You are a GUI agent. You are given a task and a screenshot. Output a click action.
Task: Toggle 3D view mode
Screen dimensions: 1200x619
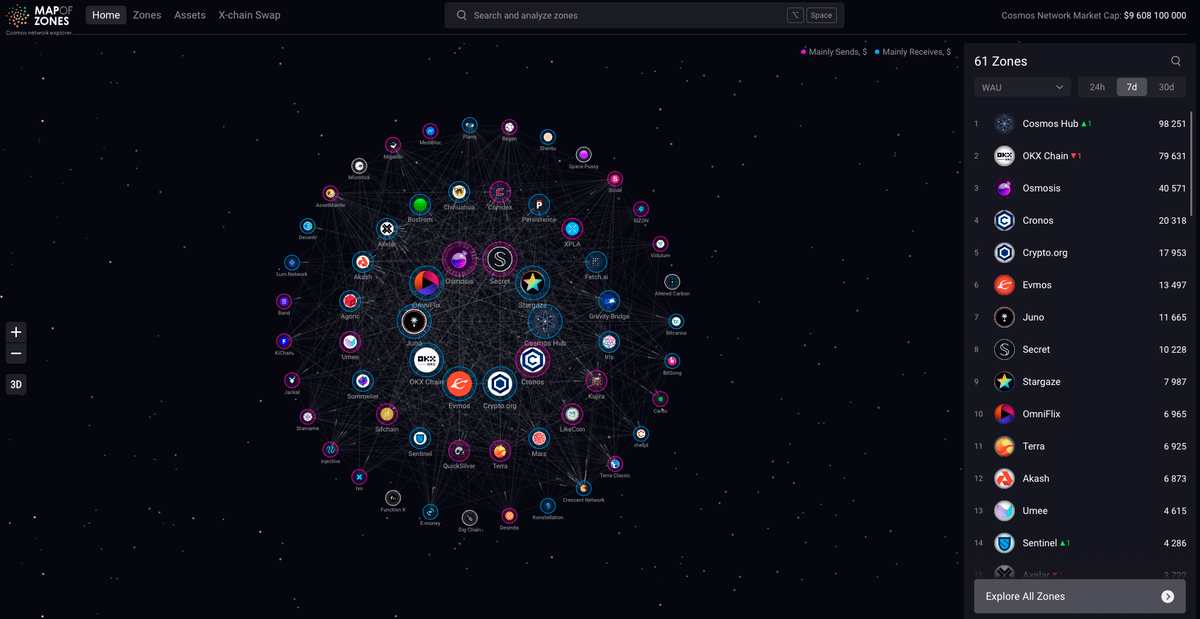16,384
